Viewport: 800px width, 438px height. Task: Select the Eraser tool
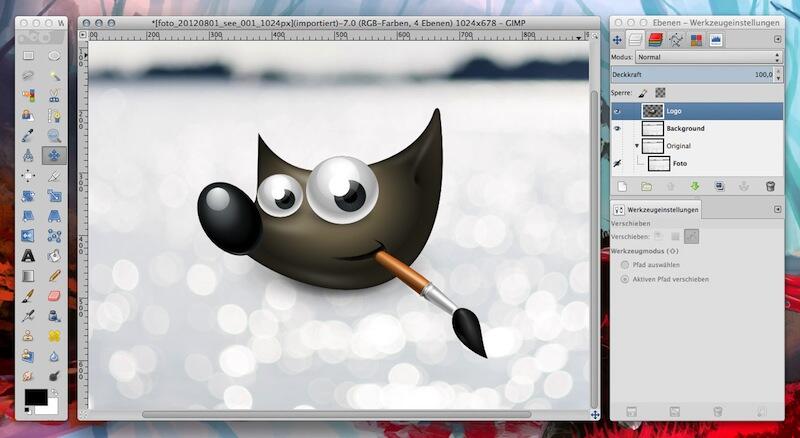(x=54, y=296)
